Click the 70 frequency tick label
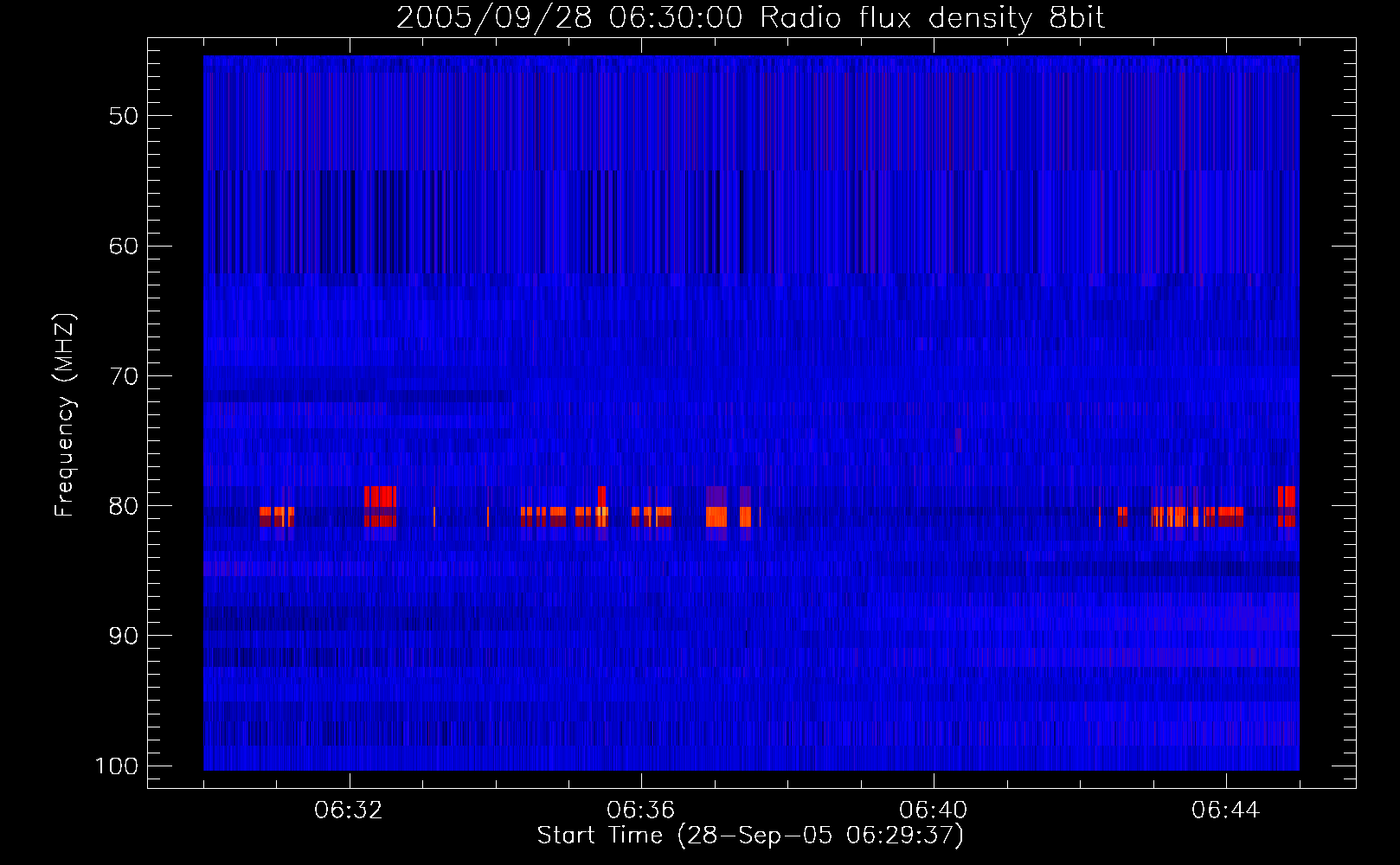 (124, 376)
